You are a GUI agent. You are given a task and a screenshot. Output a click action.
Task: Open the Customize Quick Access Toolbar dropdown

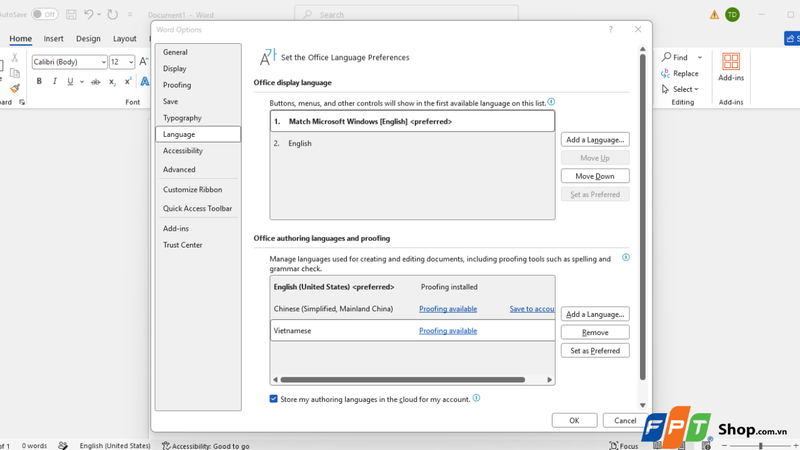pyautogui.click(x=130, y=15)
